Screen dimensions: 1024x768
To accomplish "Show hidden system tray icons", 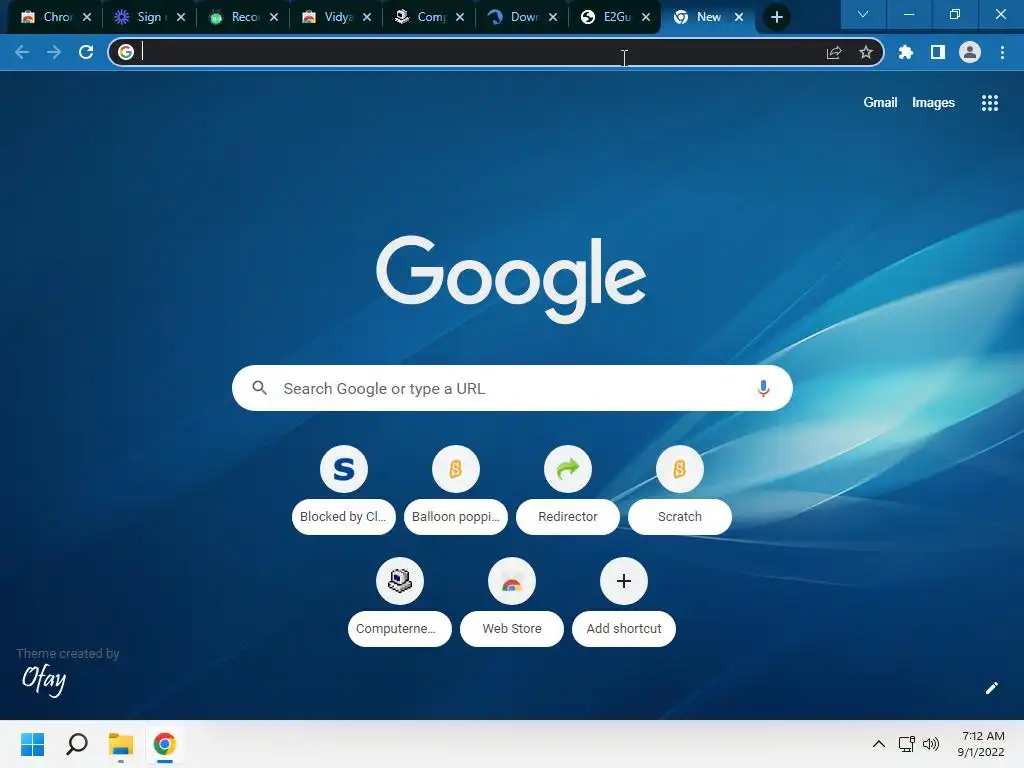I will pyautogui.click(x=879, y=744).
